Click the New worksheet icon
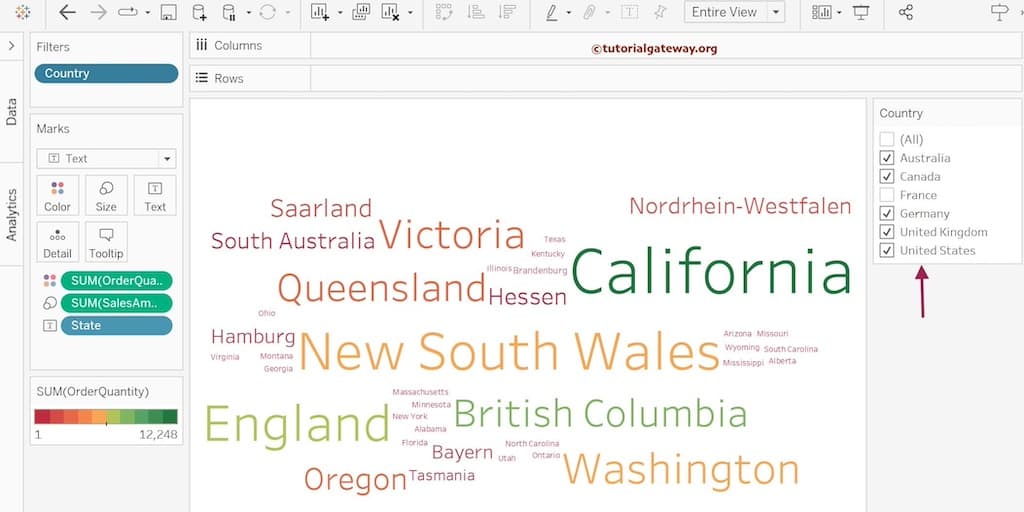 coord(320,12)
